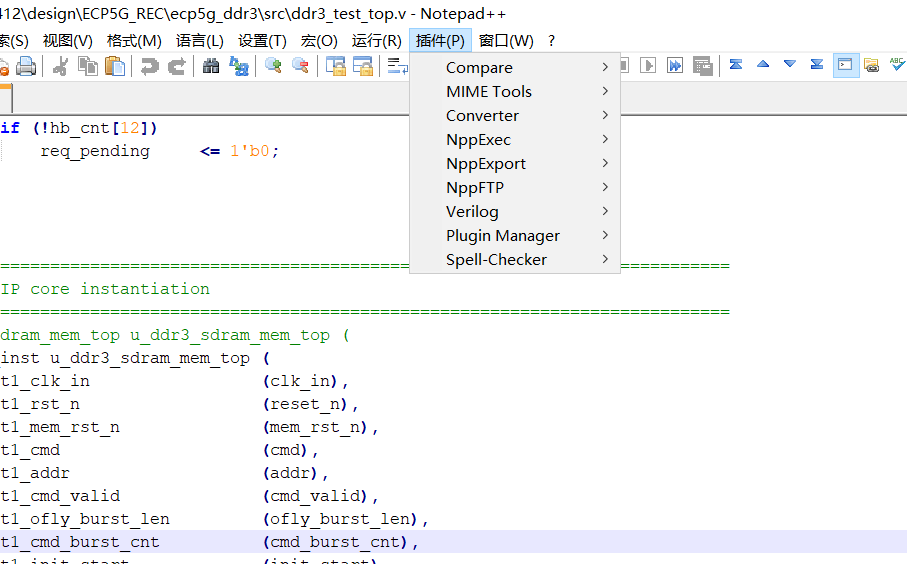Click the Cut scissors icon

click(60, 66)
